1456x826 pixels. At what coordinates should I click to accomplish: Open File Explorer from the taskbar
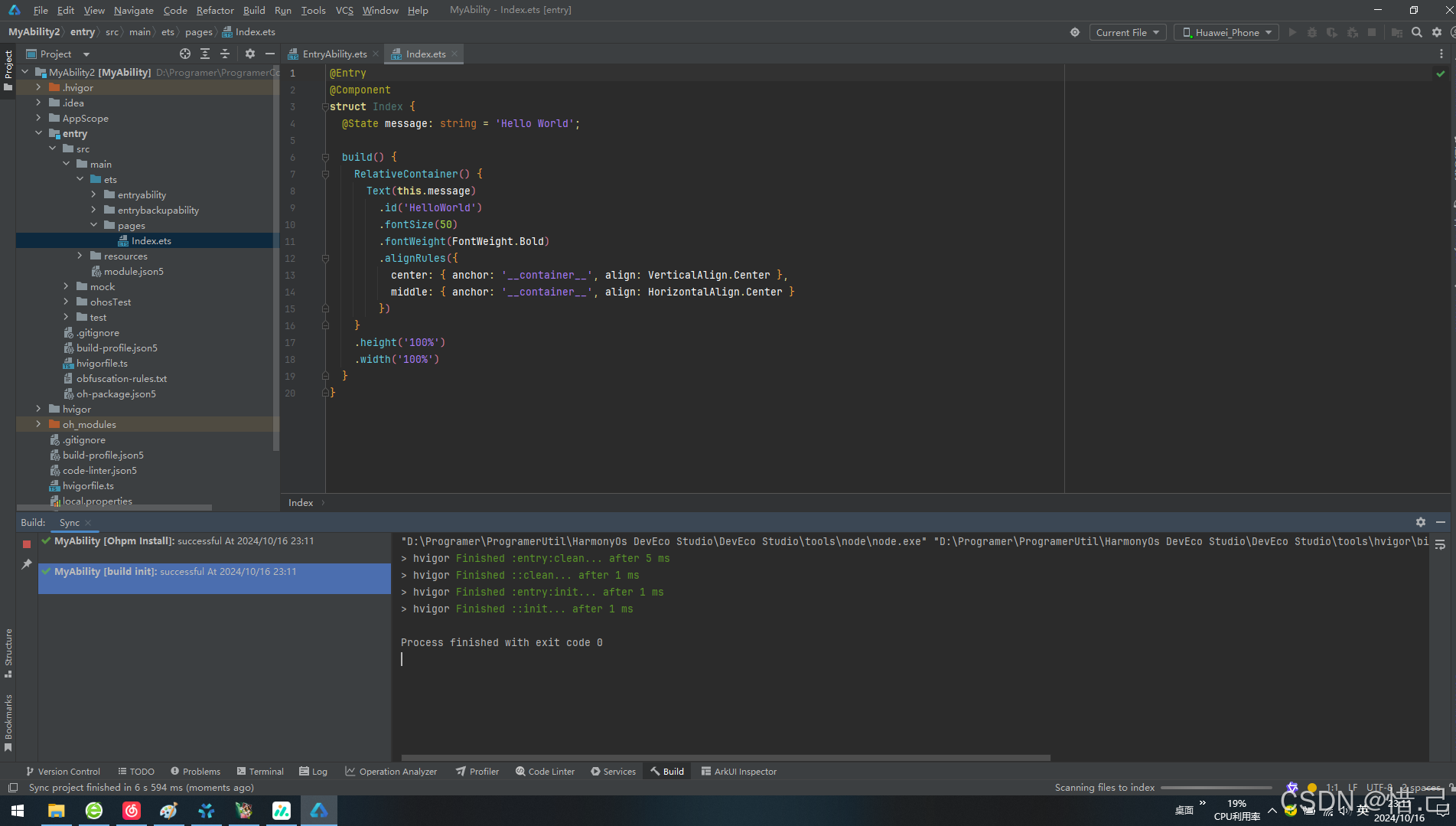(56, 811)
